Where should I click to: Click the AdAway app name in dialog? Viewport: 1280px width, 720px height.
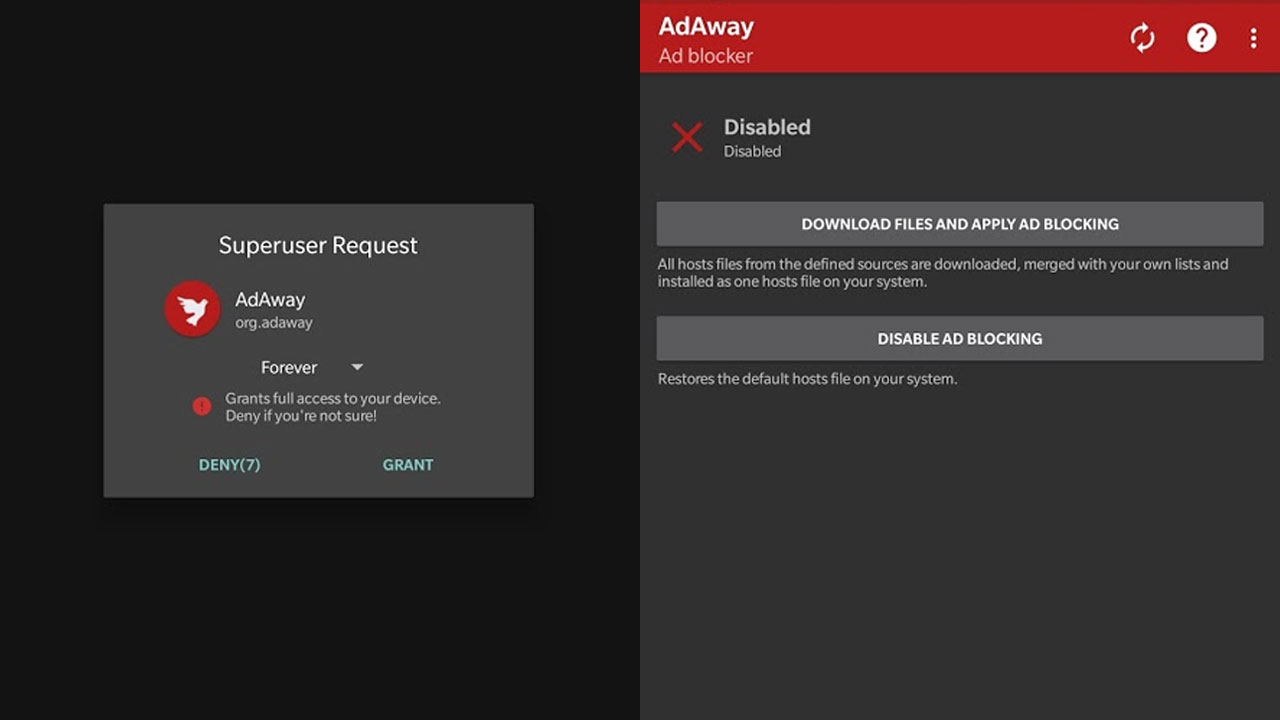click(x=270, y=299)
